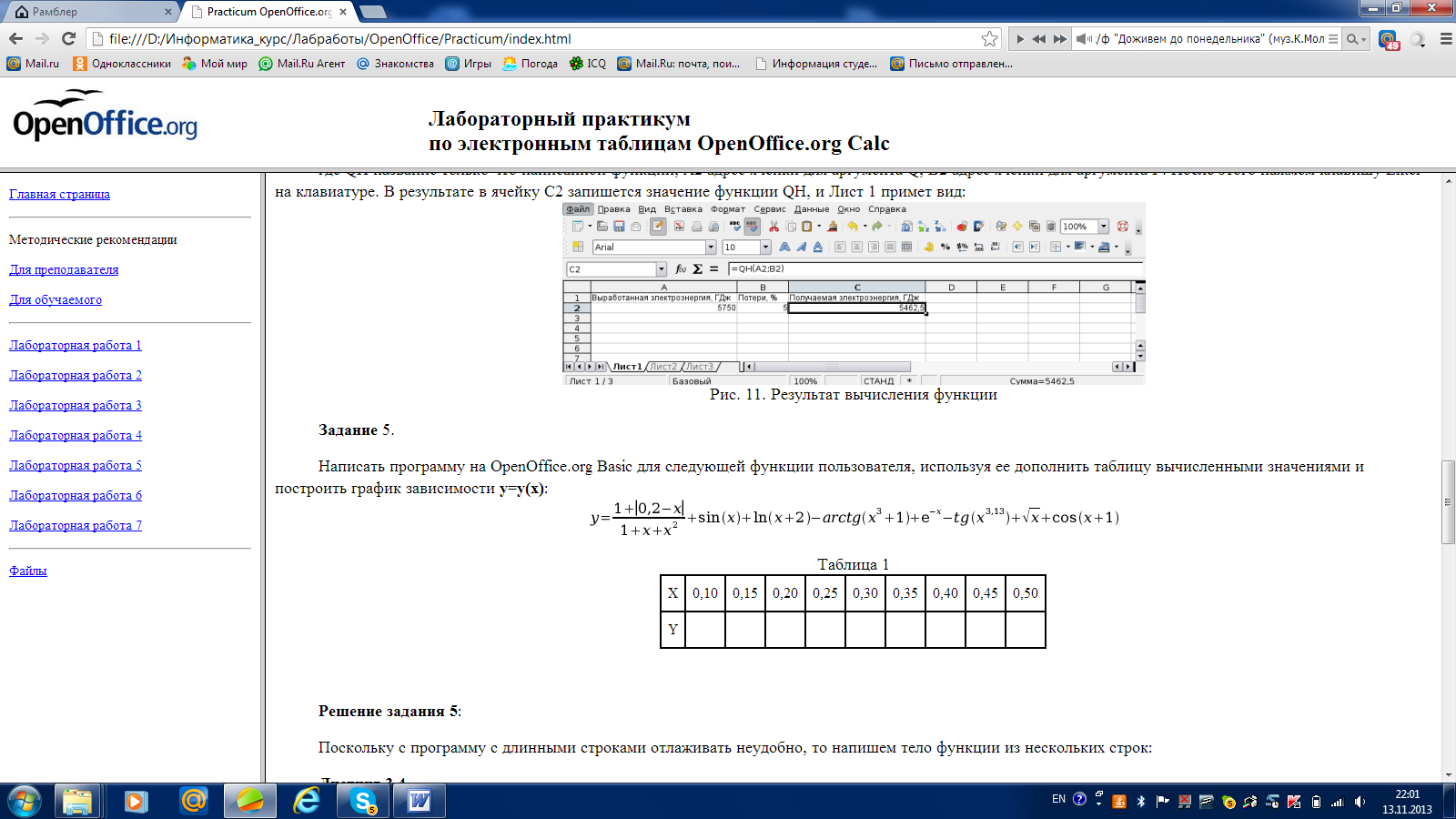Click the EN language indicator in the tray
Viewport: 1456px width, 819px height.
click(1058, 799)
